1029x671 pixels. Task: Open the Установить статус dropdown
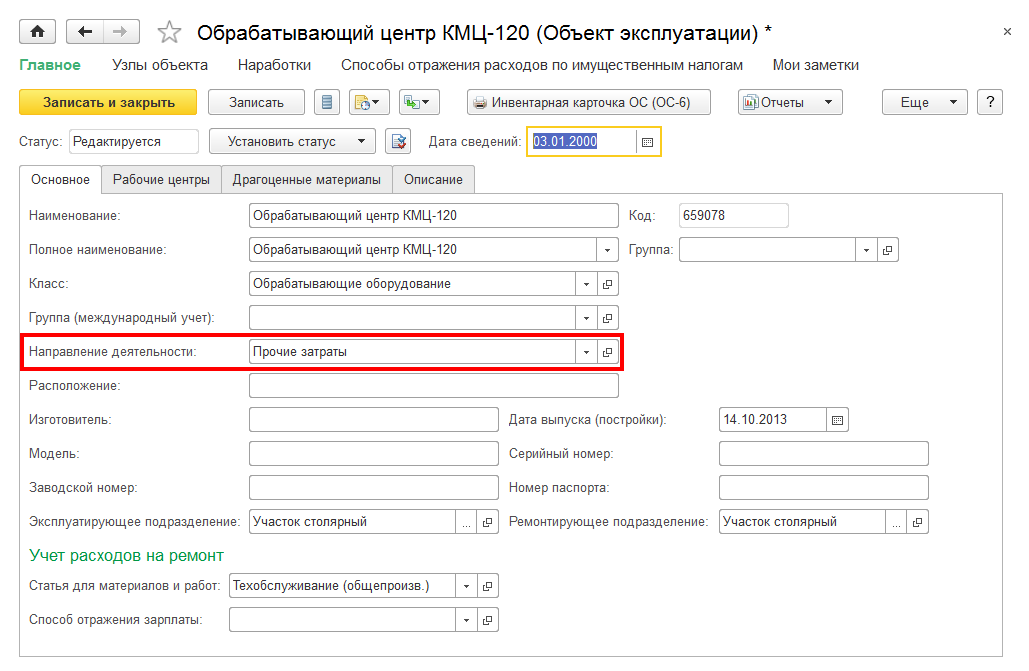292,141
